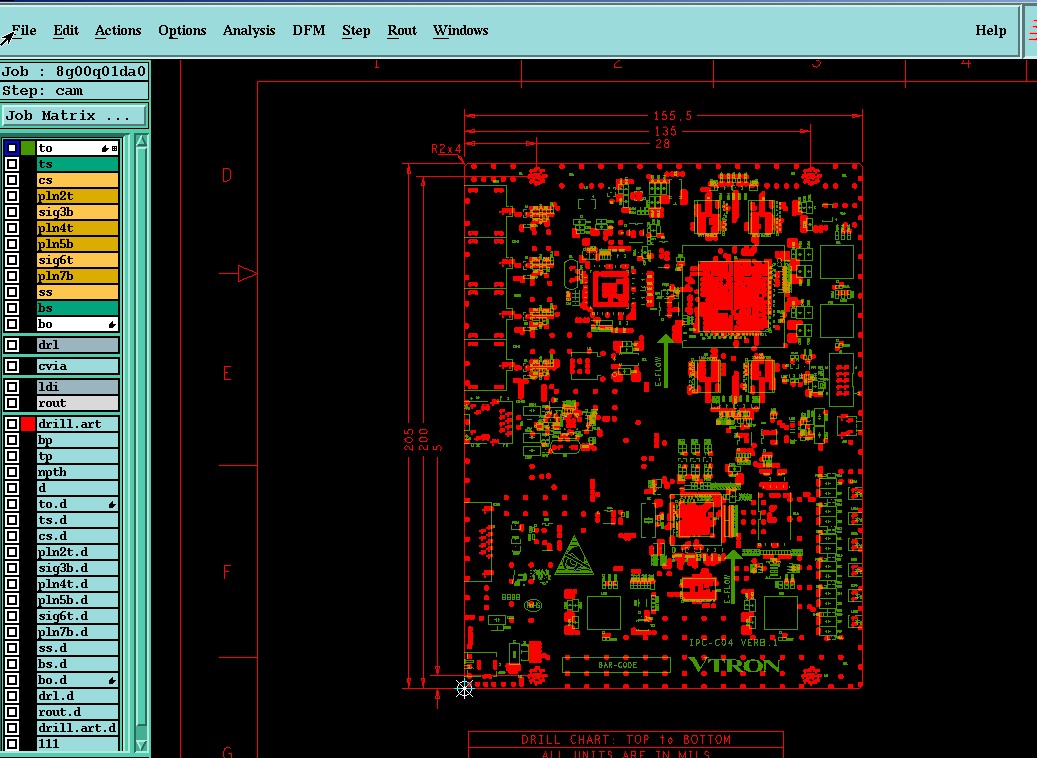Select the 'bp' layer name
Image resolution: width=1037 pixels, height=758 pixels.
(77, 440)
